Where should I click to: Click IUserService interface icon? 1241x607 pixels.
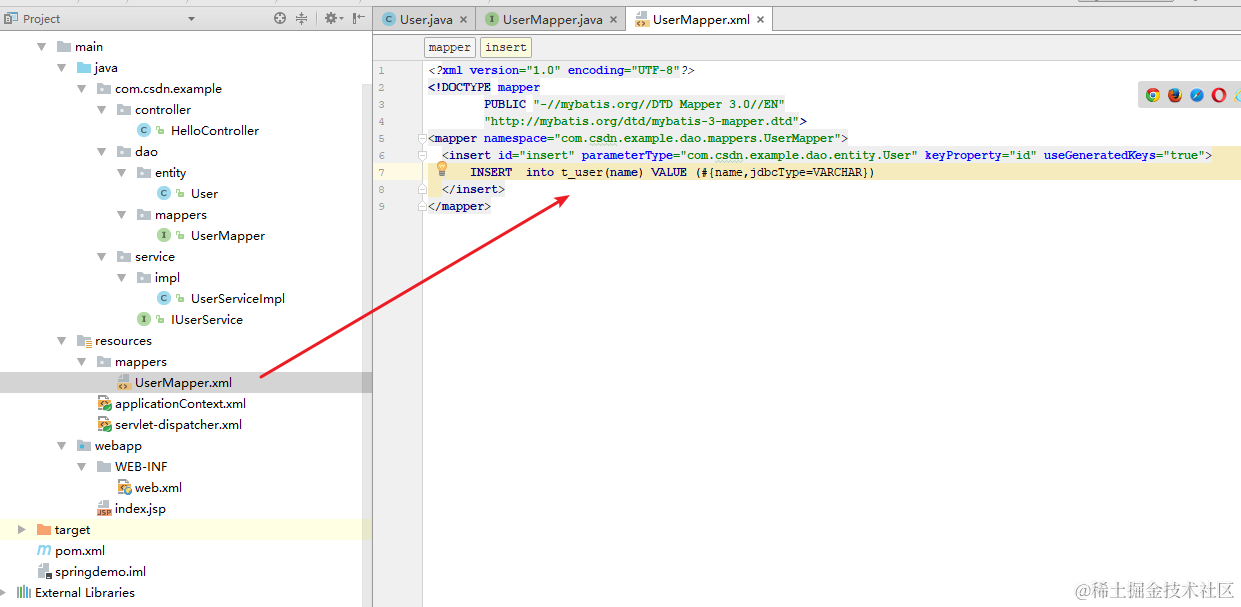click(x=144, y=319)
